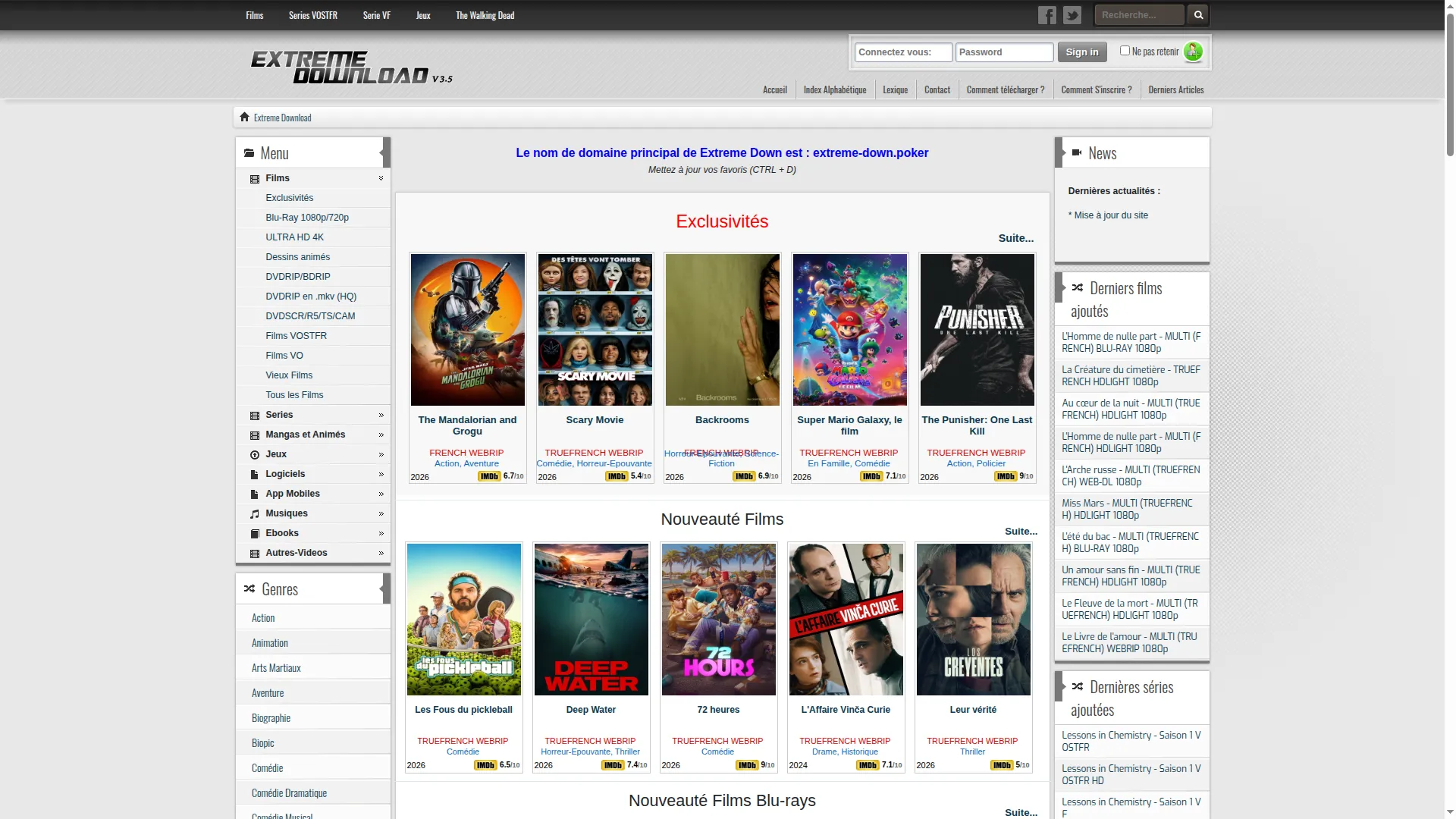1456x819 pixels.
Task: Open the Lexique navigation link
Action: tap(896, 89)
